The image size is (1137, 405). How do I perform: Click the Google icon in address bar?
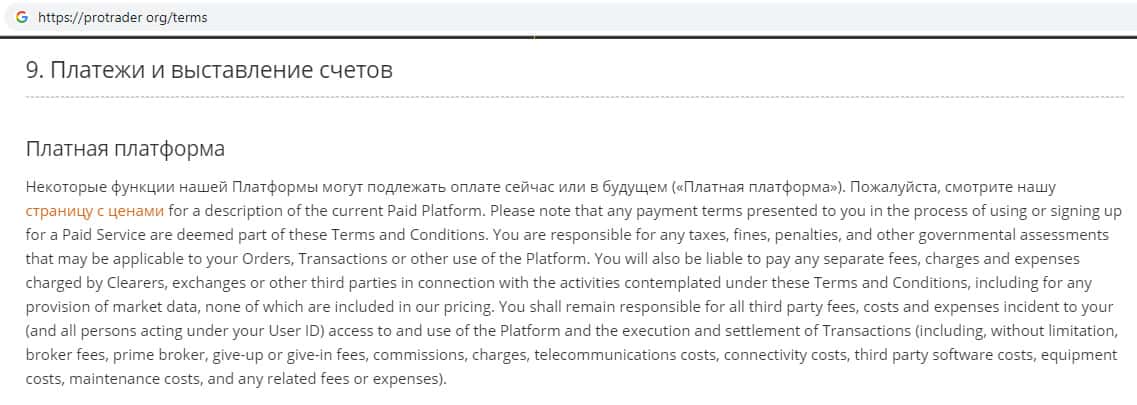pyautogui.click(x=21, y=18)
